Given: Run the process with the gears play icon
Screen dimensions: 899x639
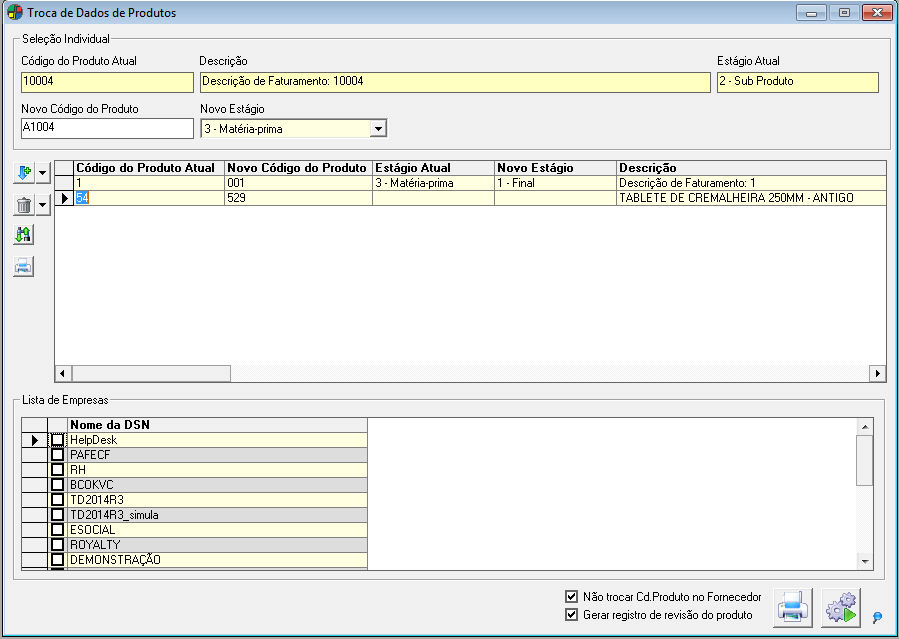Looking at the screenshot, I should coord(840,608).
